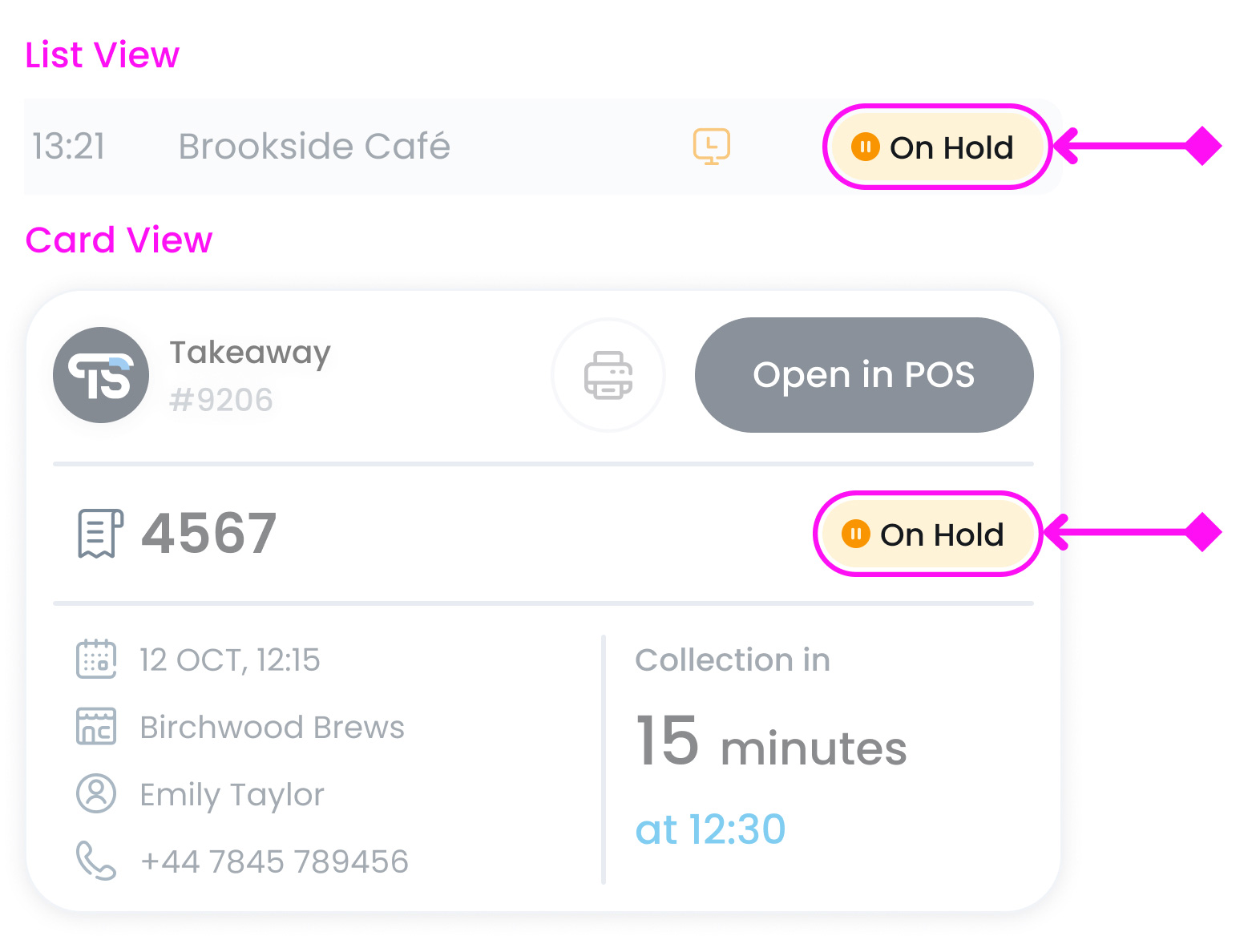Switch to List View
The height and width of the screenshot is (952, 1260).
click(101, 54)
